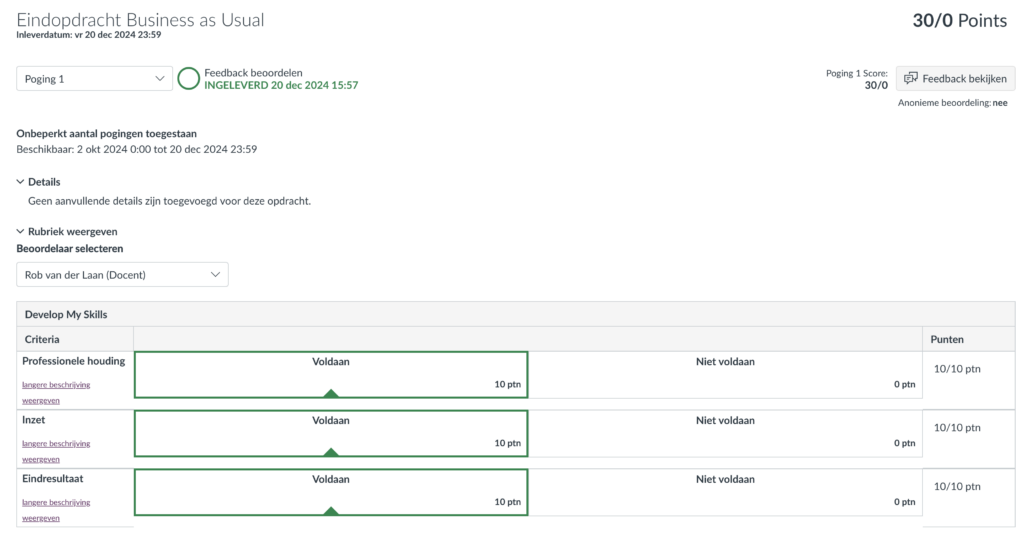Select Voldaan rating for Professionele houding
The height and width of the screenshot is (541, 1024).
click(331, 374)
